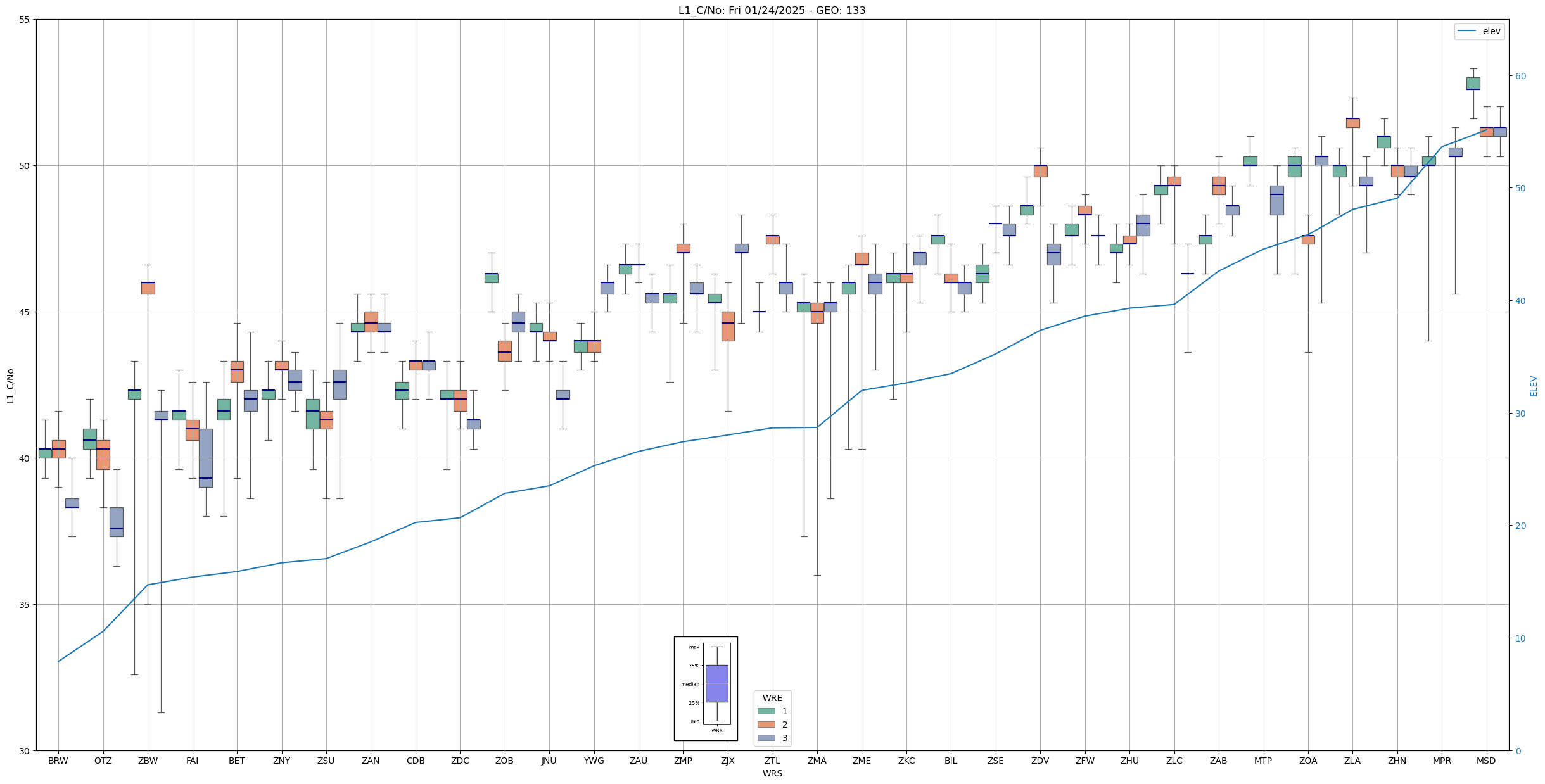Click the 60 tick on right elevation axis
This screenshot has width=1545, height=784.
(1520, 76)
